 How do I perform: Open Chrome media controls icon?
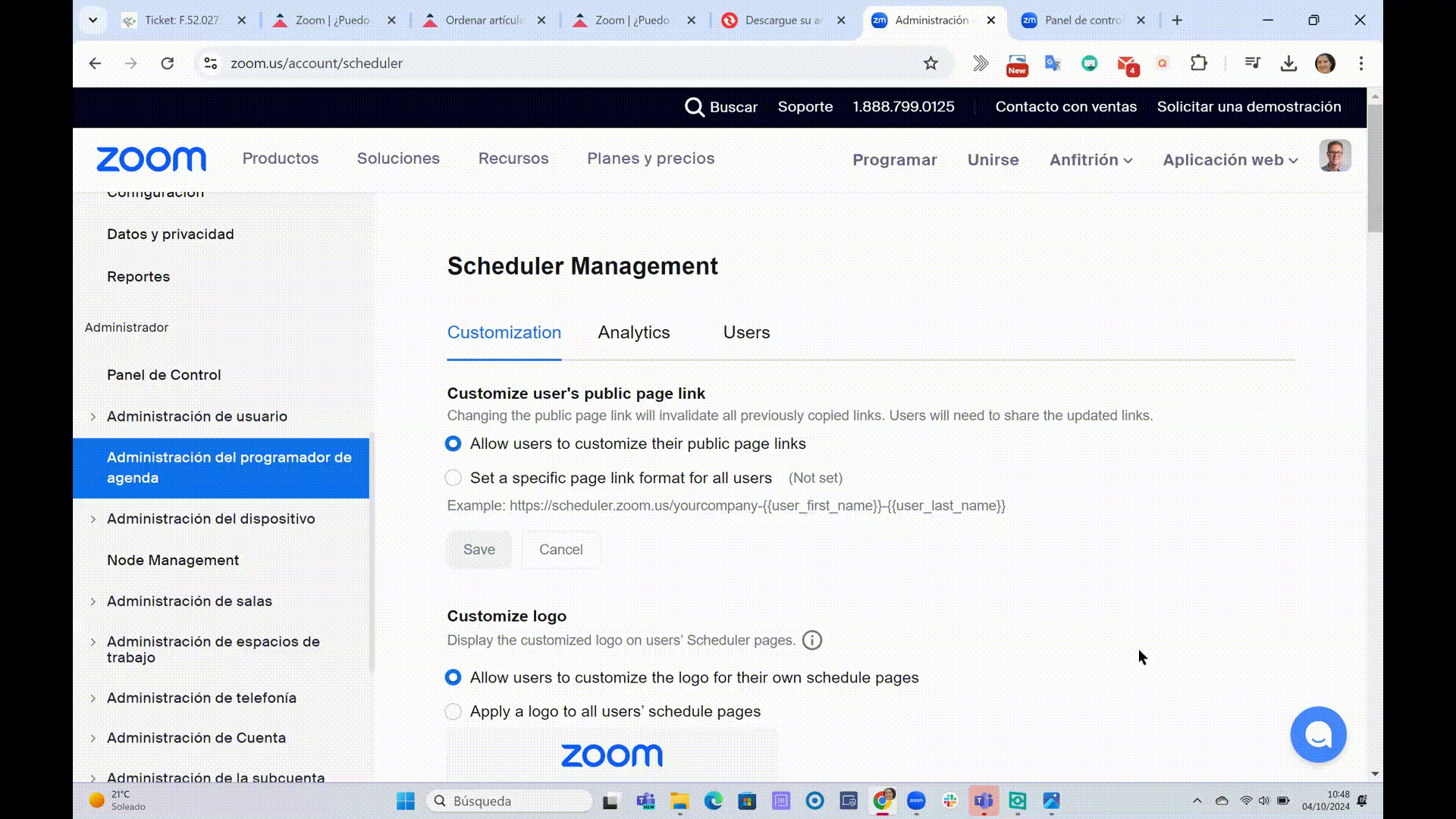pos(1252,64)
